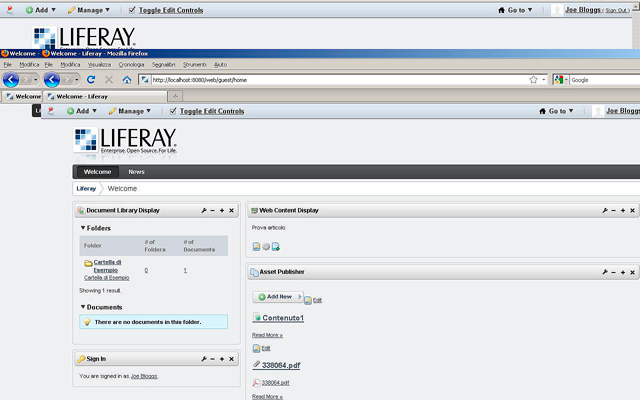Open the Strumenti menu

pyautogui.click(x=194, y=64)
